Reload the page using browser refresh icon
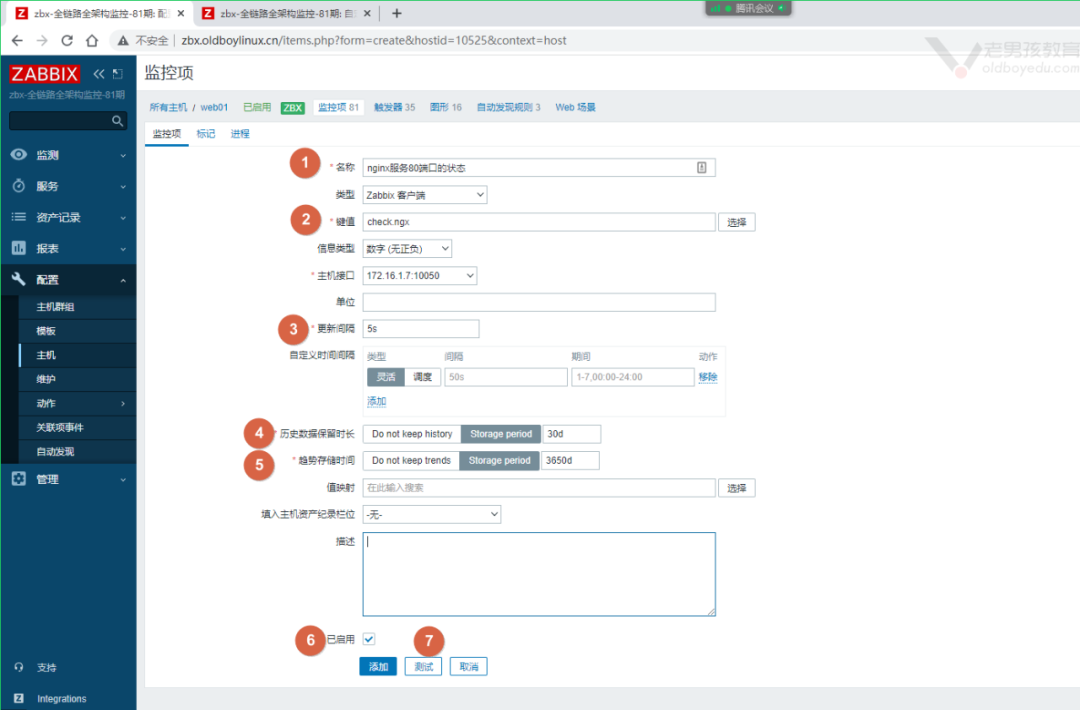The image size is (1080, 710). [x=67, y=40]
